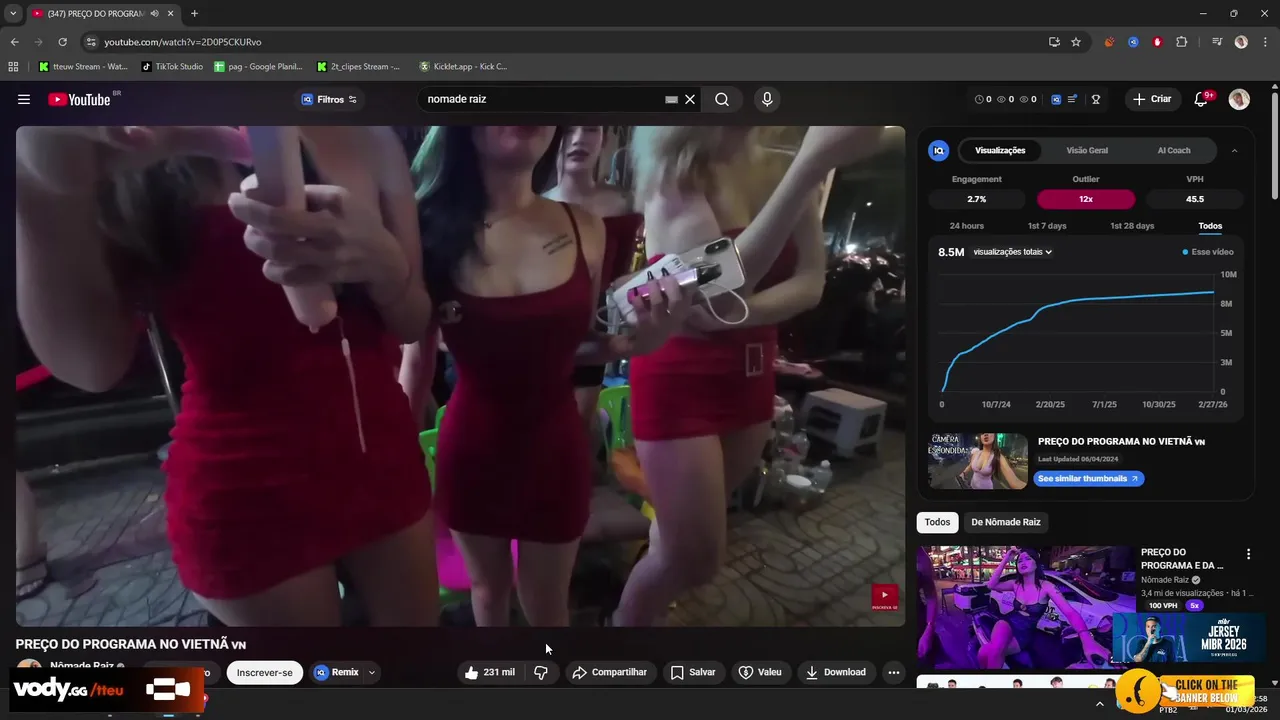This screenshot has width=1280, height=720.
Task: Open the on-screen keyboard icon in search box
Action: tap(671, 99)
